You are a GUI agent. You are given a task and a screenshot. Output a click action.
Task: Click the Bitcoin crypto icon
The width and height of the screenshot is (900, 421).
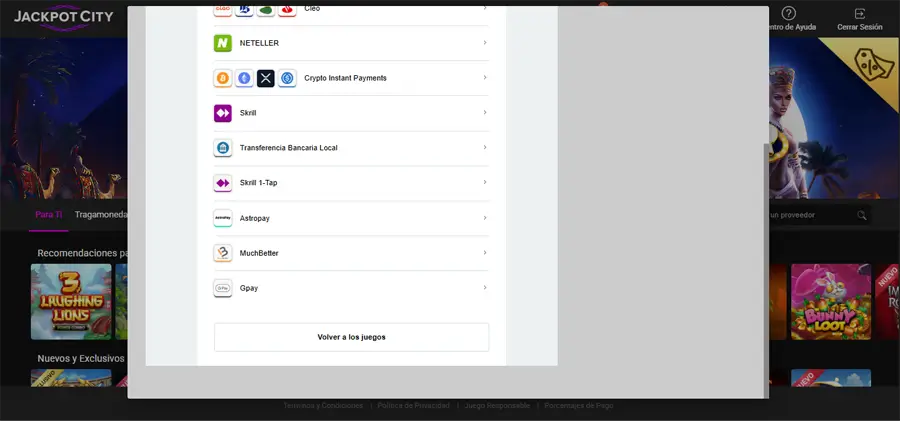pos(223,78)
